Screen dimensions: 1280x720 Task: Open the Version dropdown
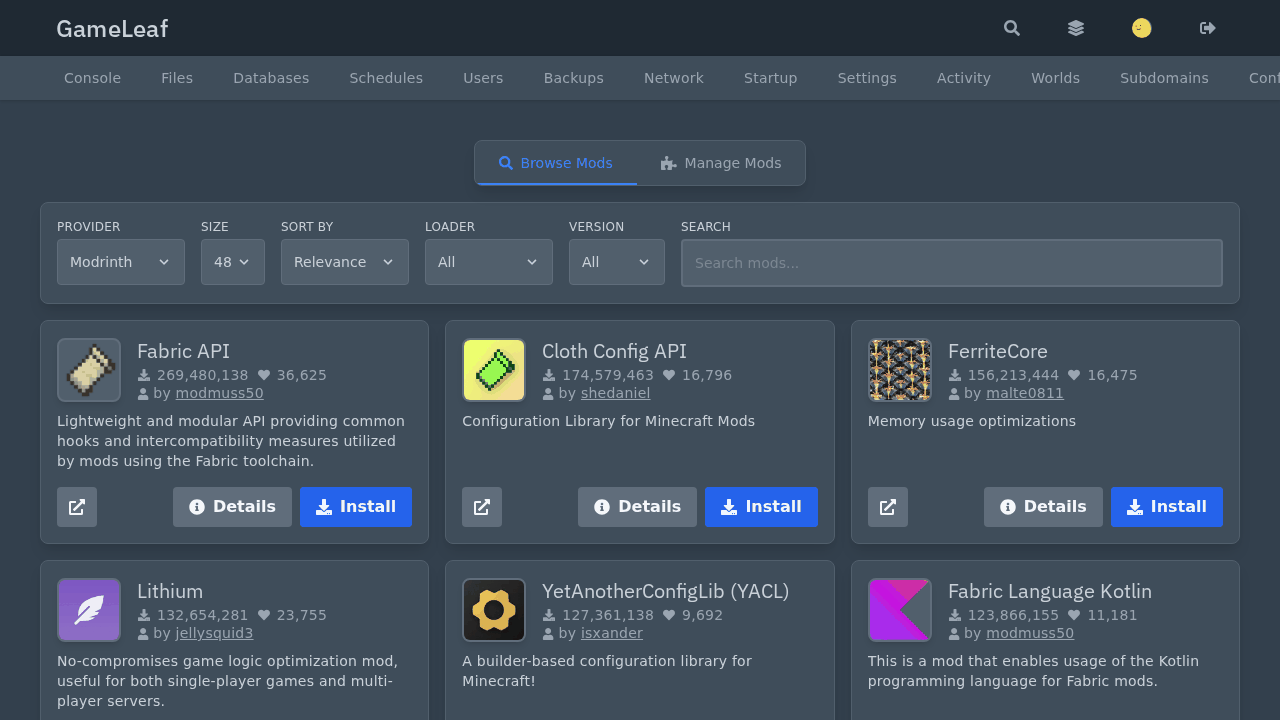617,262
